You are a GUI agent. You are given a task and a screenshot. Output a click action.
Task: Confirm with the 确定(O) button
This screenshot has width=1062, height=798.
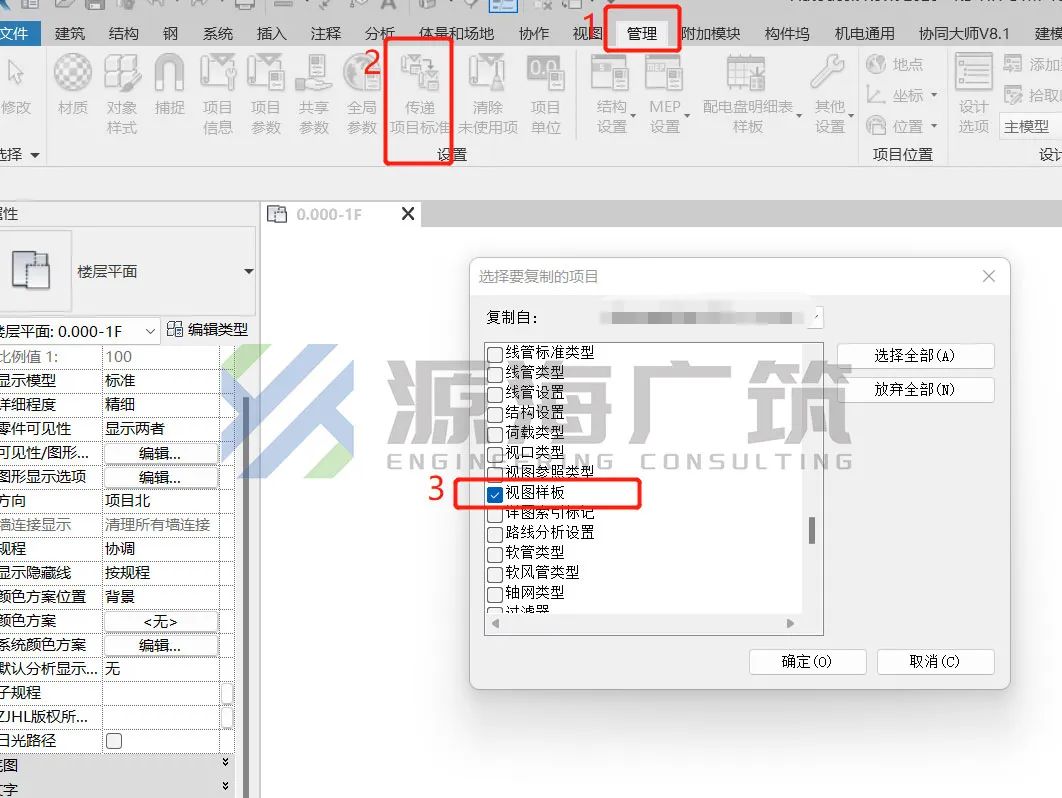(x=807, y=661)
